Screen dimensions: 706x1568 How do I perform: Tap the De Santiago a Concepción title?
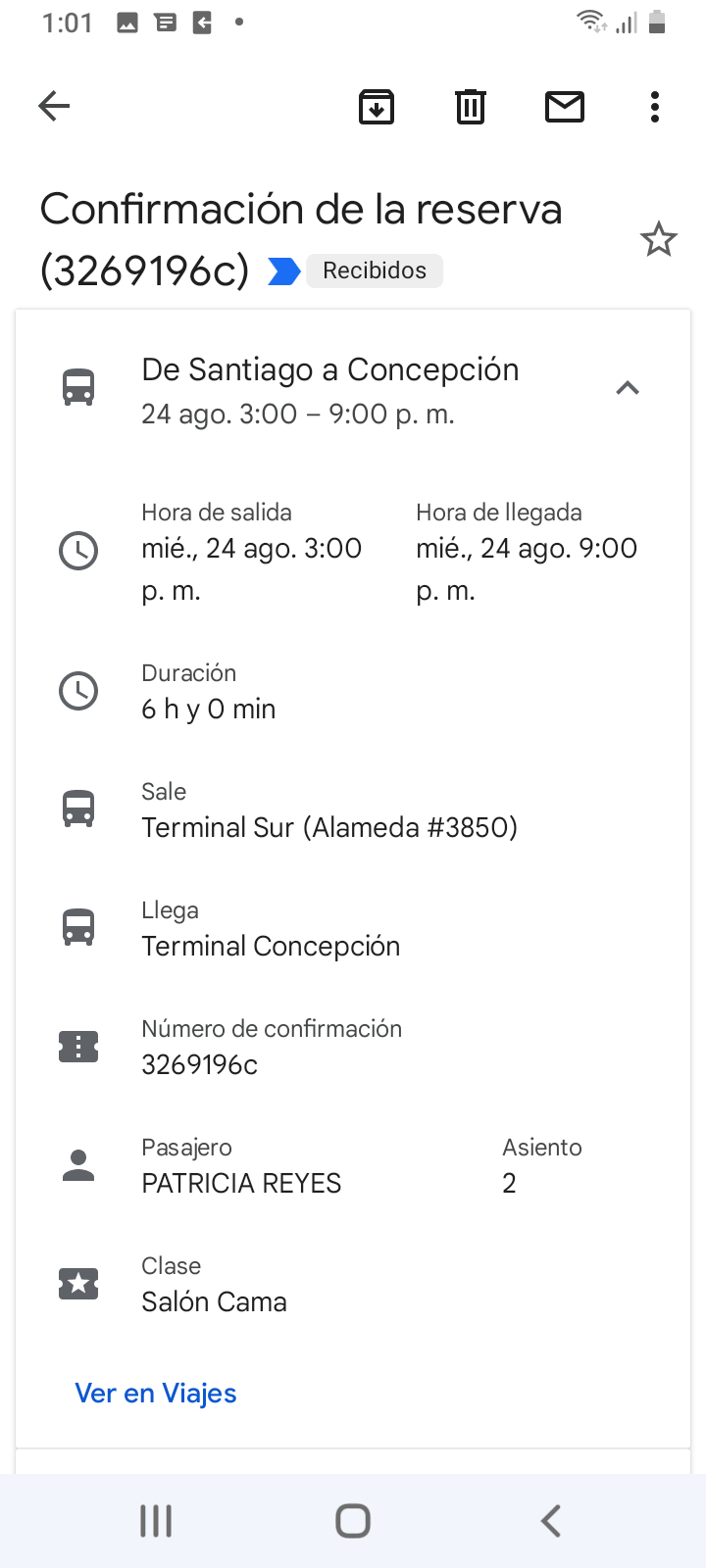pyautogui.click(x=330, y=369)
